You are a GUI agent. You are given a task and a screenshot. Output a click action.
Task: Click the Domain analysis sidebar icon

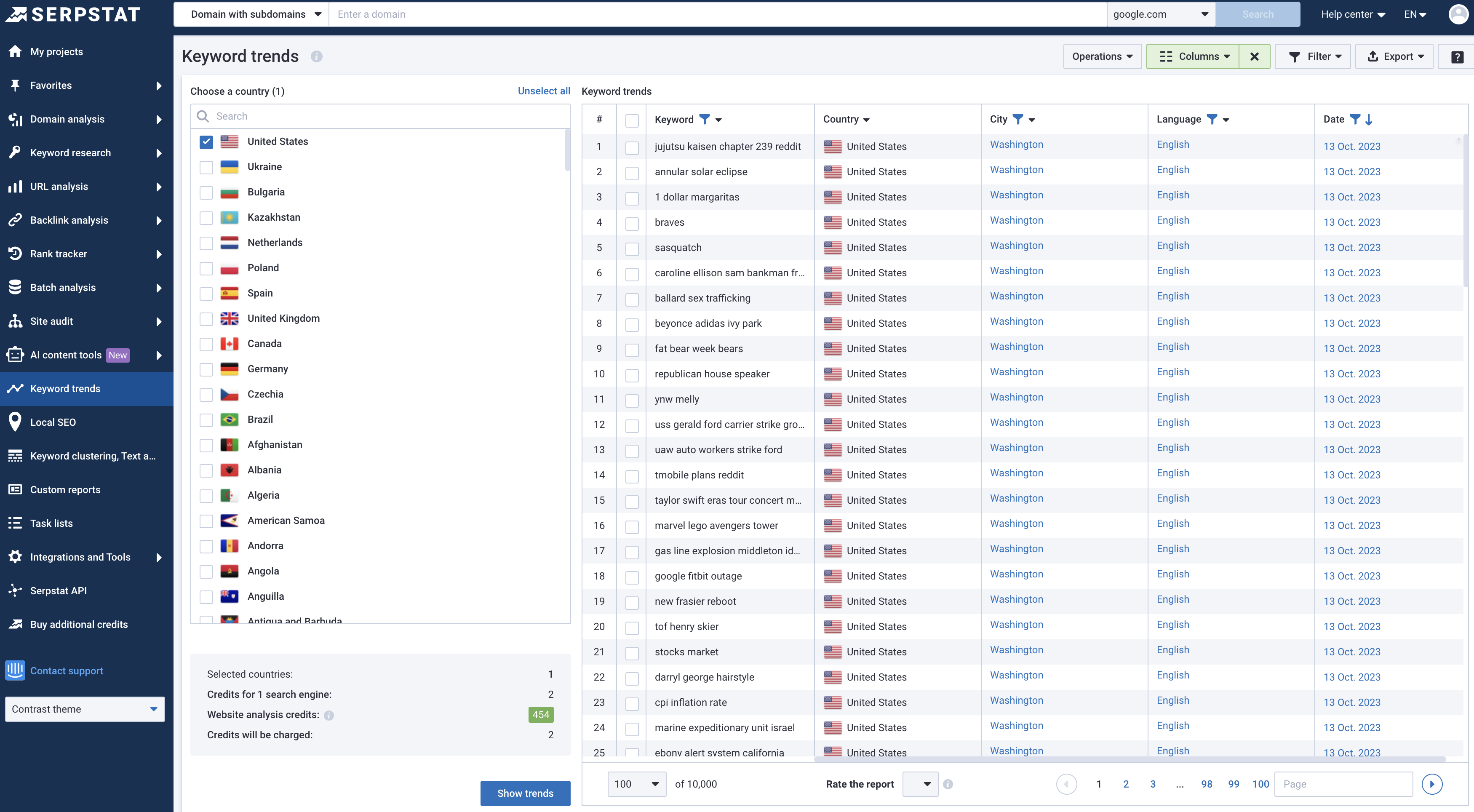tap(16, 119)
